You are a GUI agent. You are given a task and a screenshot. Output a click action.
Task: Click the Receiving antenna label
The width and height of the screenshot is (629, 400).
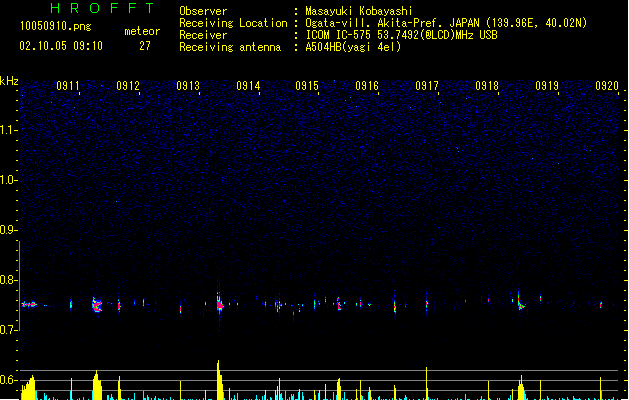click(x=230, y=47)
